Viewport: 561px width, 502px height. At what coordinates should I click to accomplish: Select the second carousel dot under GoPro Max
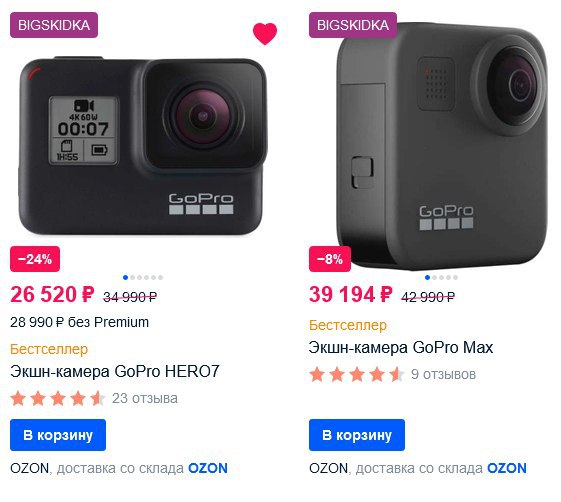point(434,277)
